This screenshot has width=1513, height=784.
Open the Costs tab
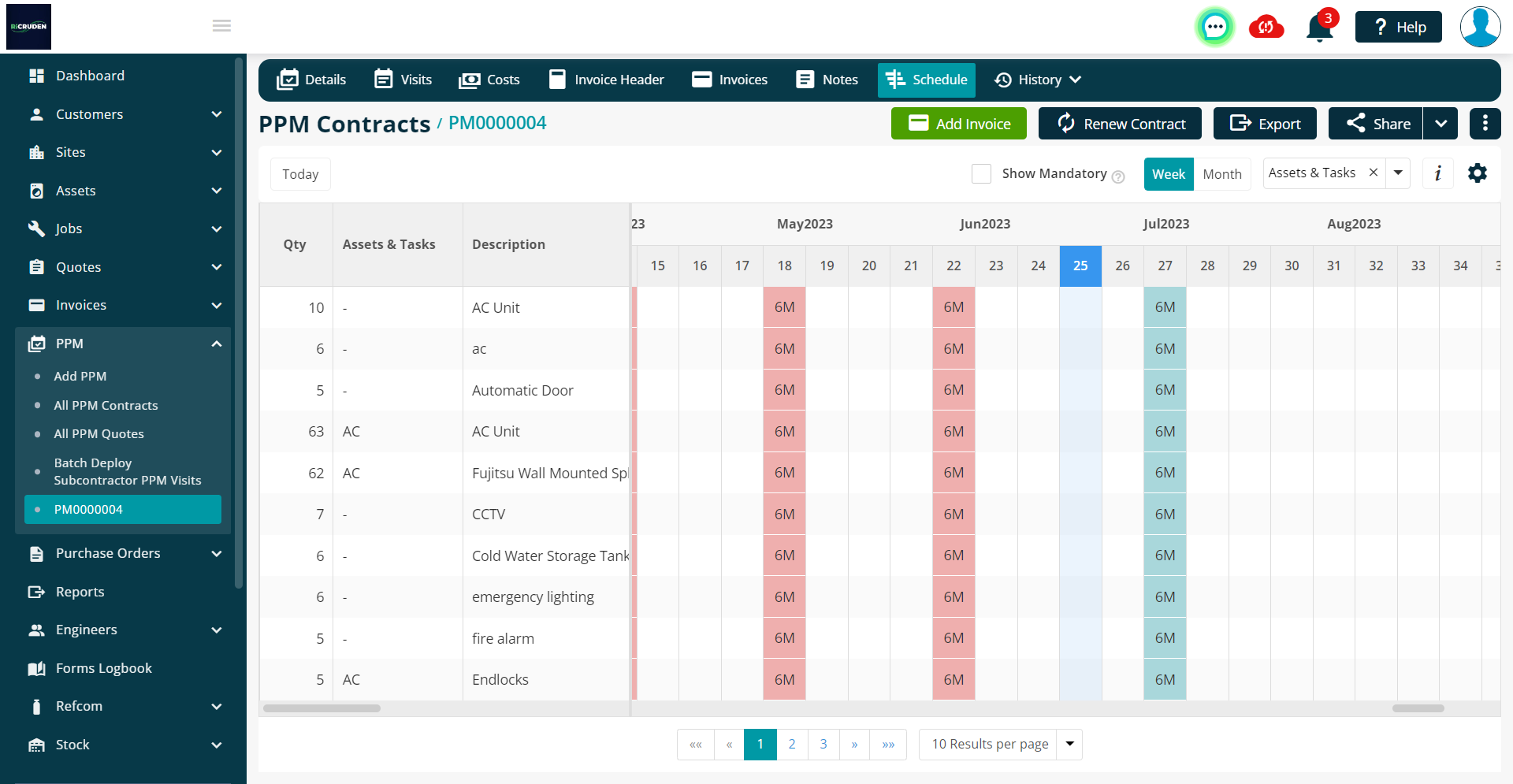(489, 80)
